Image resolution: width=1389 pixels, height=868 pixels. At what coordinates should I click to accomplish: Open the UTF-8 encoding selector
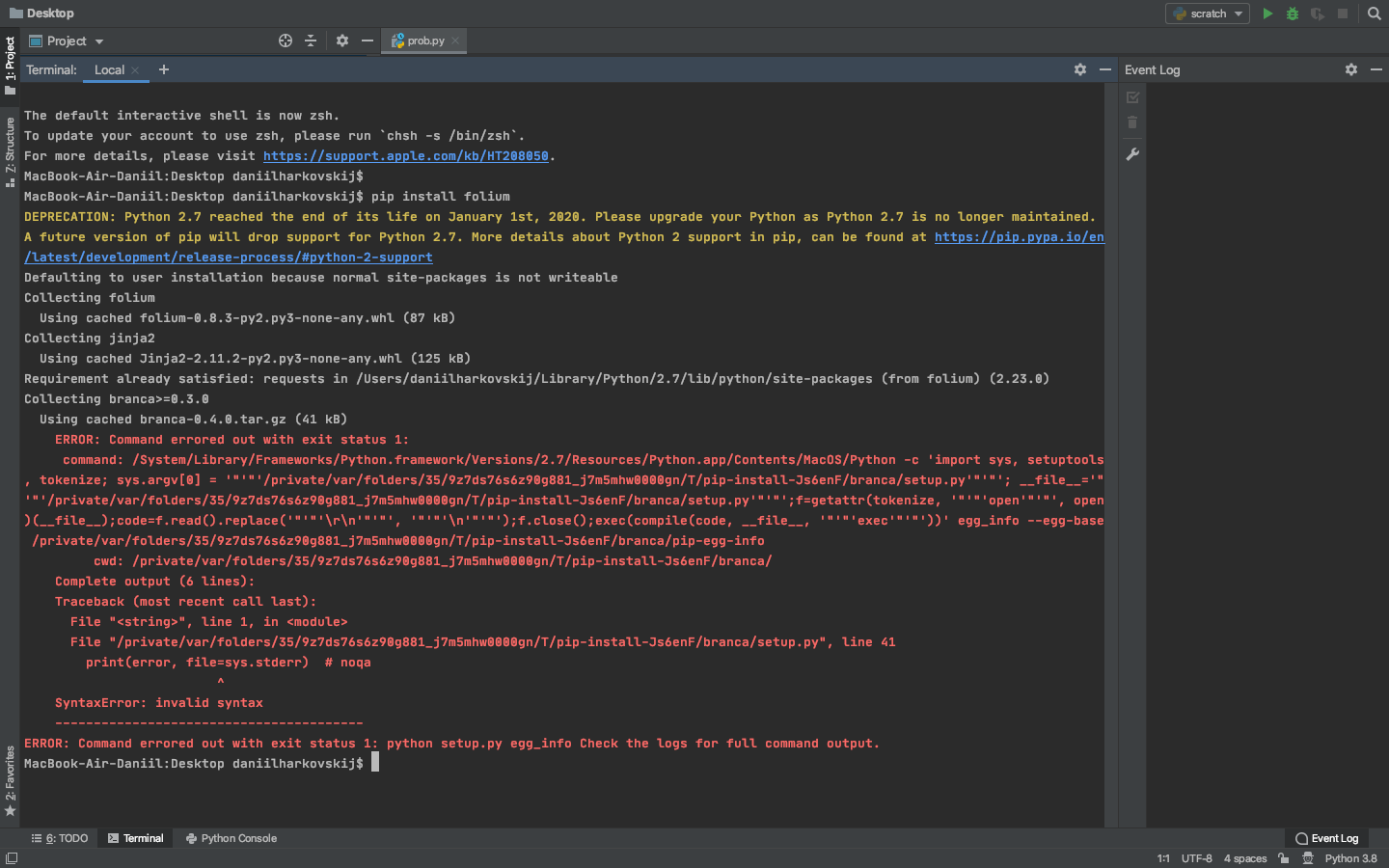(1197, 858)
